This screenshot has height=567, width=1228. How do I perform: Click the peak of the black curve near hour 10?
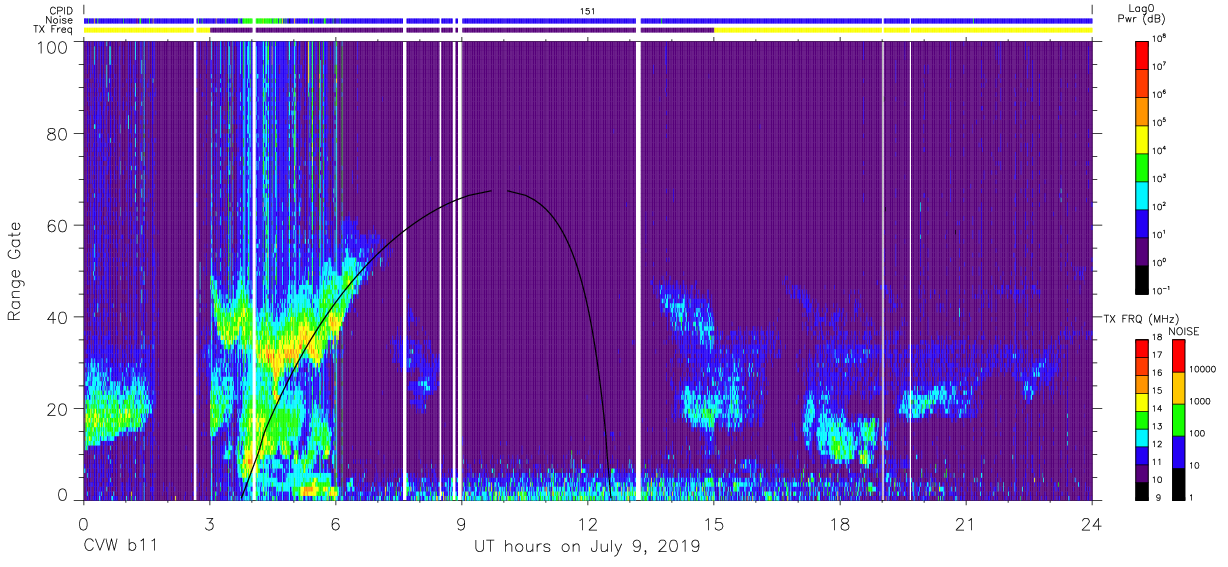click(500, 190)
